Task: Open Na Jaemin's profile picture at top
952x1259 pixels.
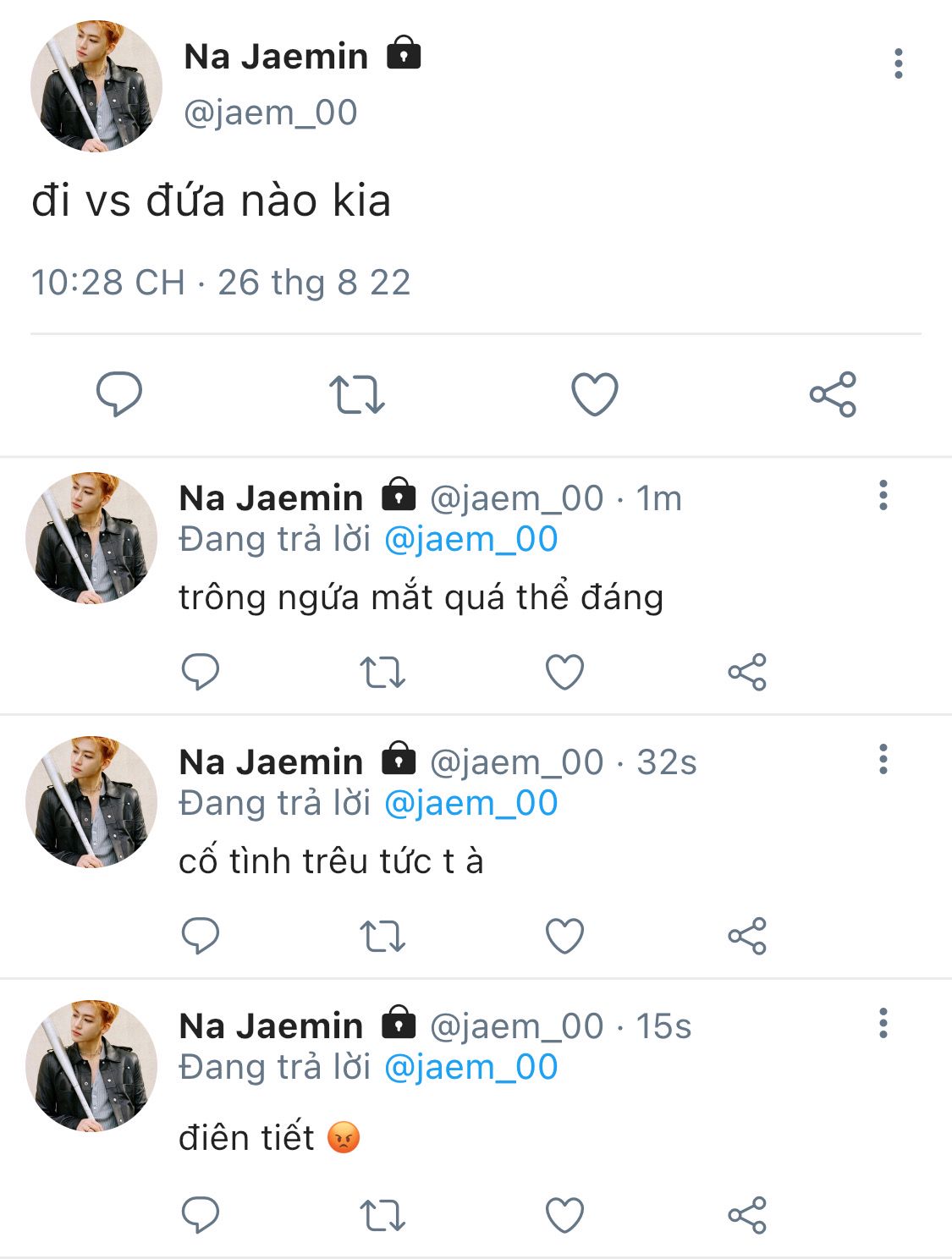Action: [96, 86]
